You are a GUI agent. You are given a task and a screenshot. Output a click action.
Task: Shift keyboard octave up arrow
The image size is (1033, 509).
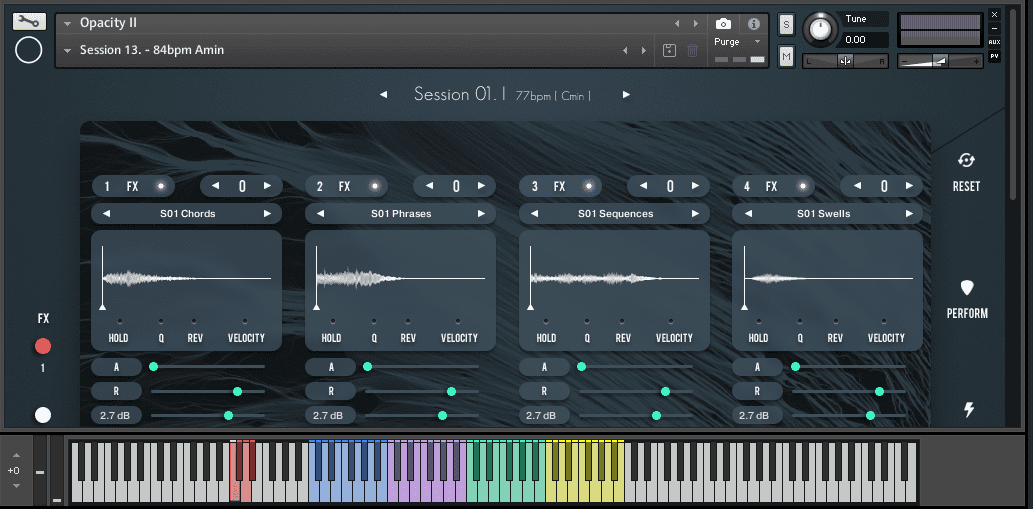[16, 456]
